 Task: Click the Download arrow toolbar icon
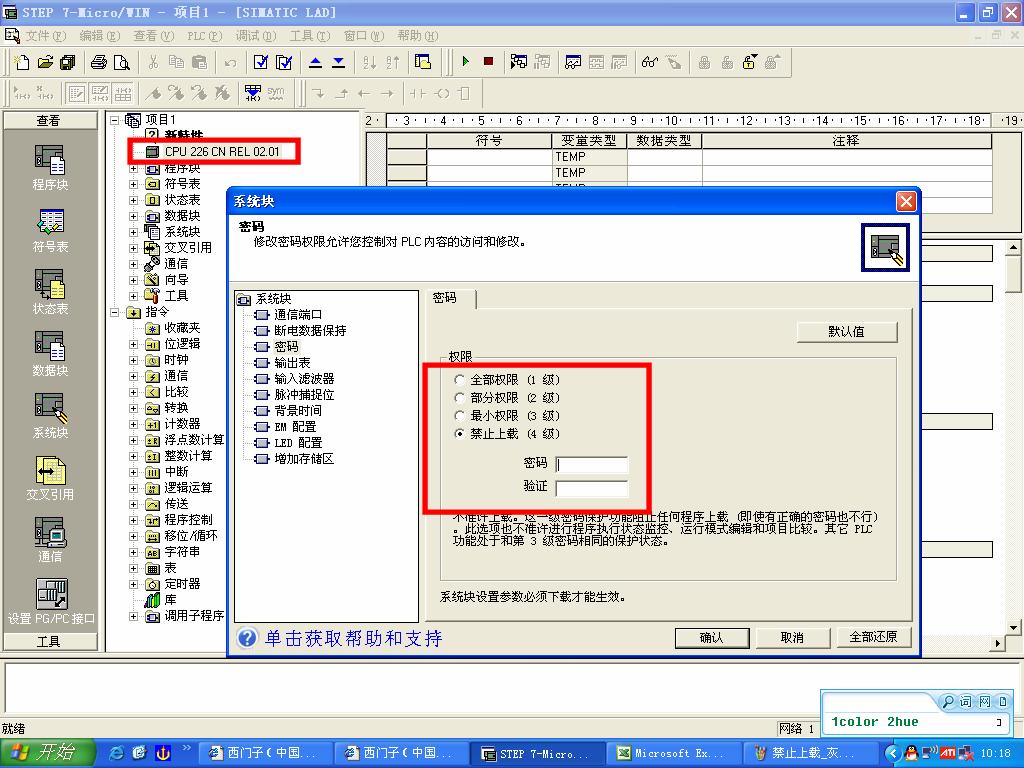[338, 62]
